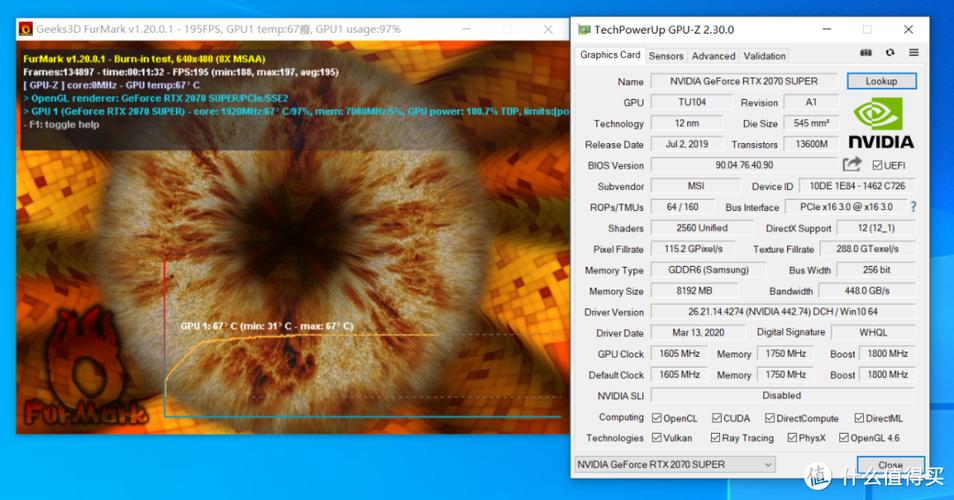Minimize the FurMark window
The width and height of the screenshot is (954, 500).
466,29
